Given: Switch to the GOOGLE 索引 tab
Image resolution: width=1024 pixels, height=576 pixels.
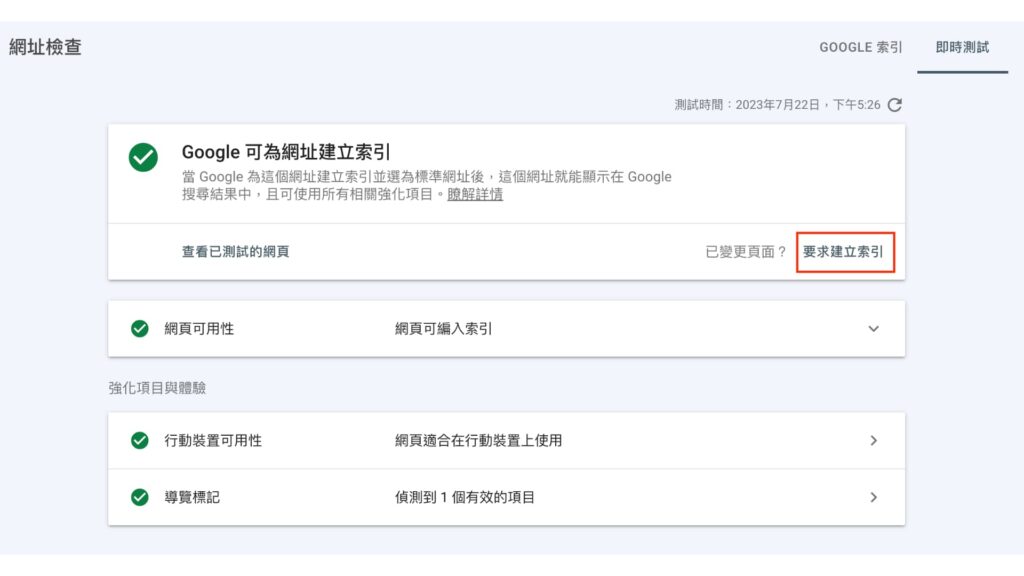Looking at the screenshot, I should pyautogui.click(x=861, y=47).
